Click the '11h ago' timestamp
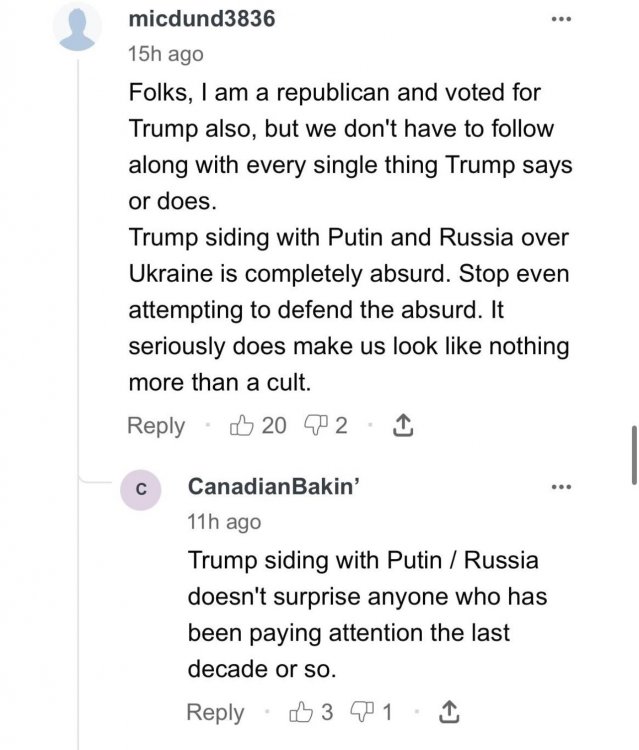This screenshot has height=750, width=639. click(x=224, y=521)
